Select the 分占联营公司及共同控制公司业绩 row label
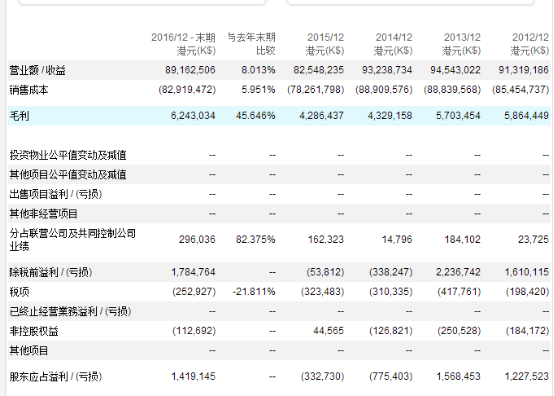554x396 pixels. [x=73, y=240]
